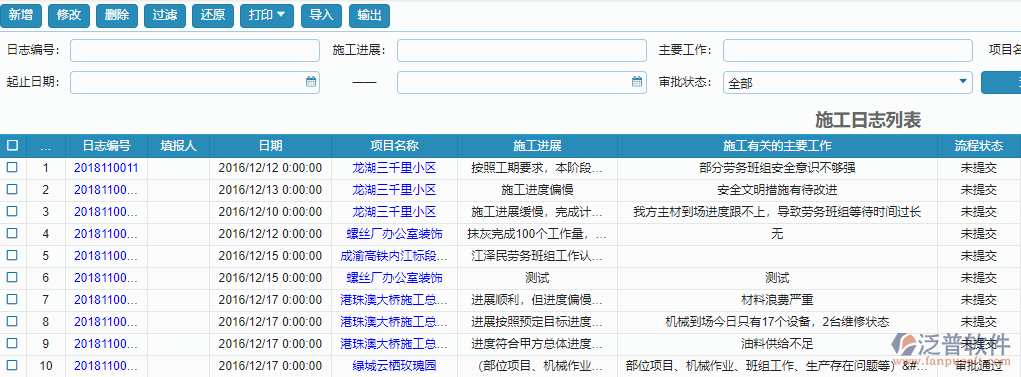
Task: Click the 还原 button
Action: [213, 16]
